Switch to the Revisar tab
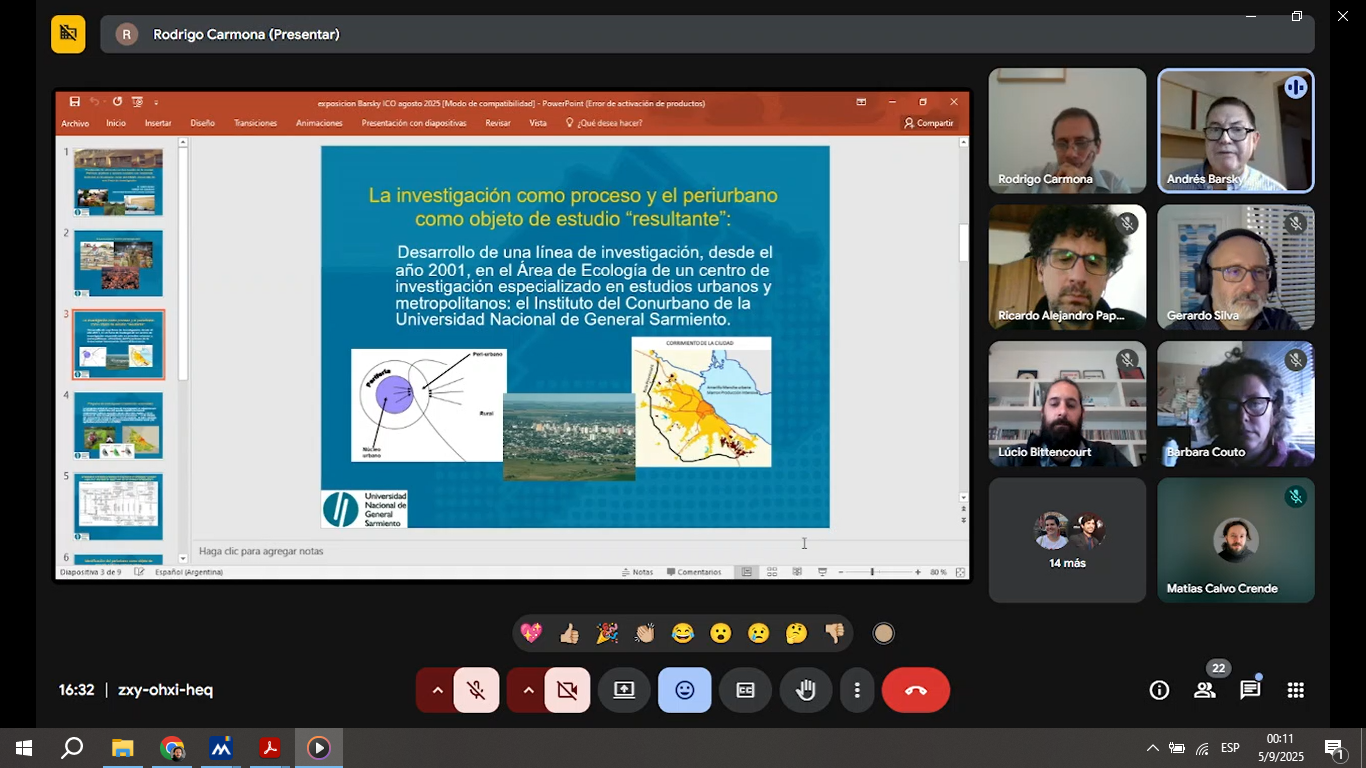 click(x=498, y=123)
